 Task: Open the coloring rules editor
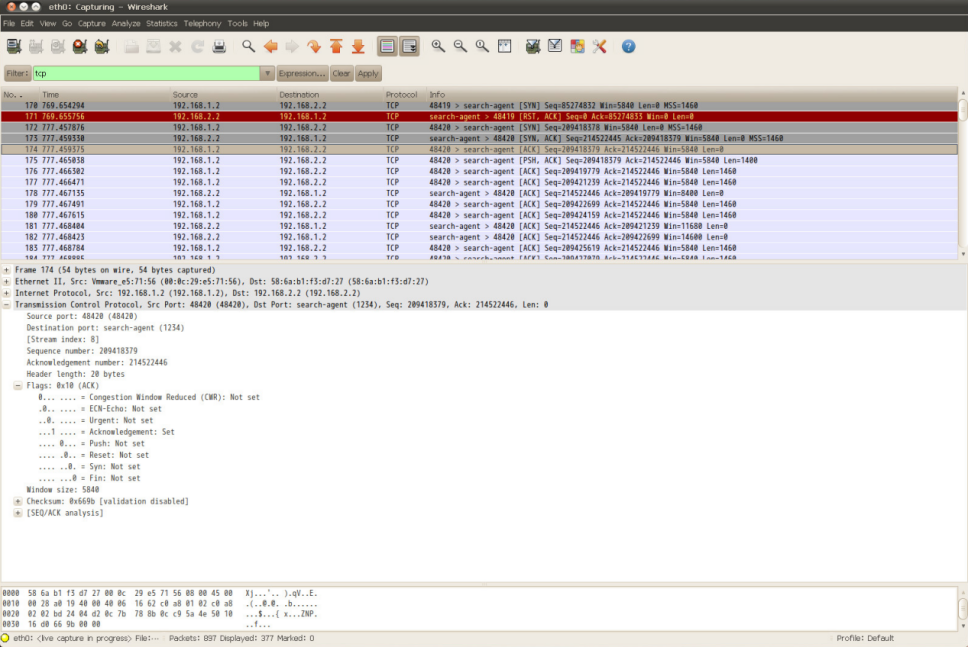577,46
